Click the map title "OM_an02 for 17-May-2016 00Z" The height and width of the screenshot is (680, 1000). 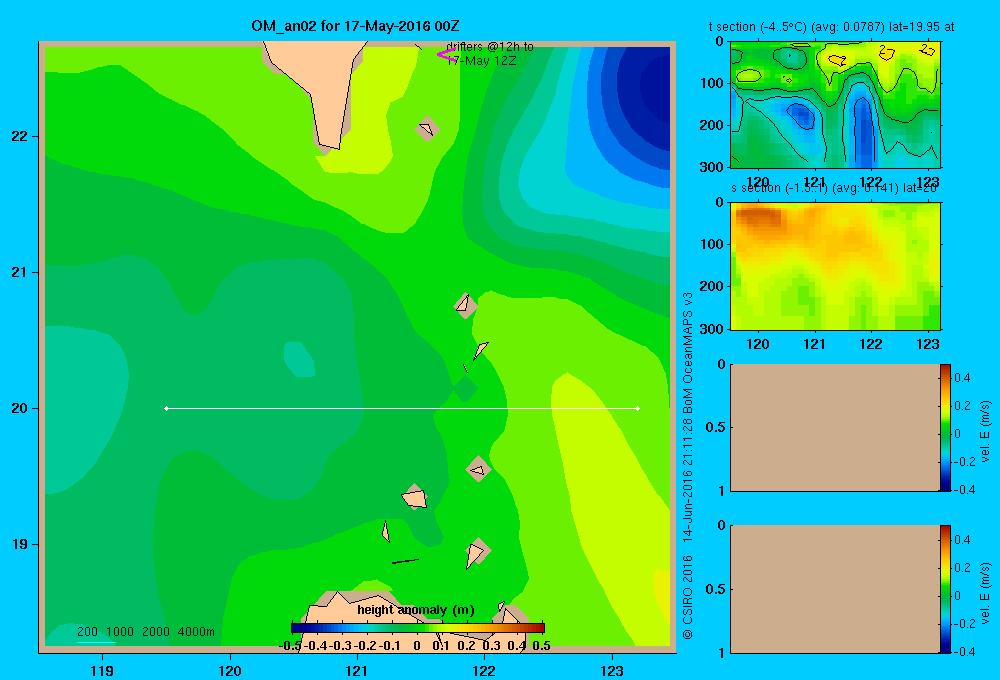355,26
